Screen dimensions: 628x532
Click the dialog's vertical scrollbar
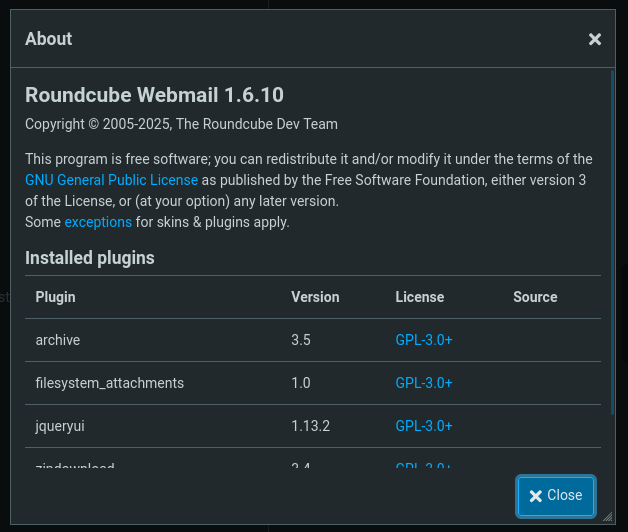coord(612,240)
